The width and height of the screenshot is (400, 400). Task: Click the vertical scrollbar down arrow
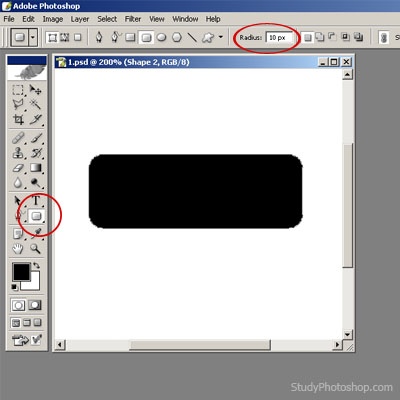(x=347, y=334)
